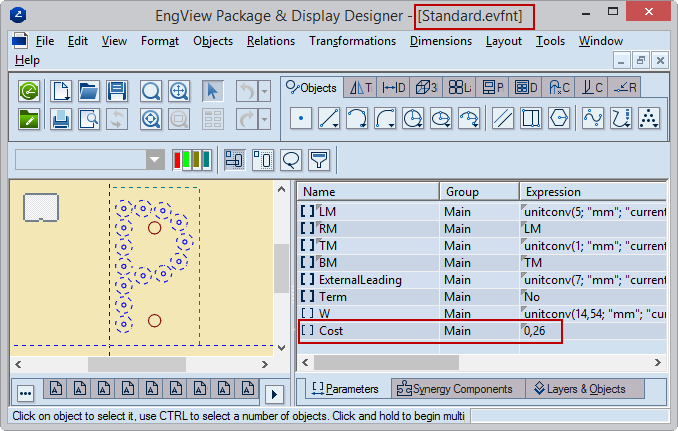Toggle the checkbox for Term parameter
This screenshot has width=678, height=431.
[x=307, y=297]
